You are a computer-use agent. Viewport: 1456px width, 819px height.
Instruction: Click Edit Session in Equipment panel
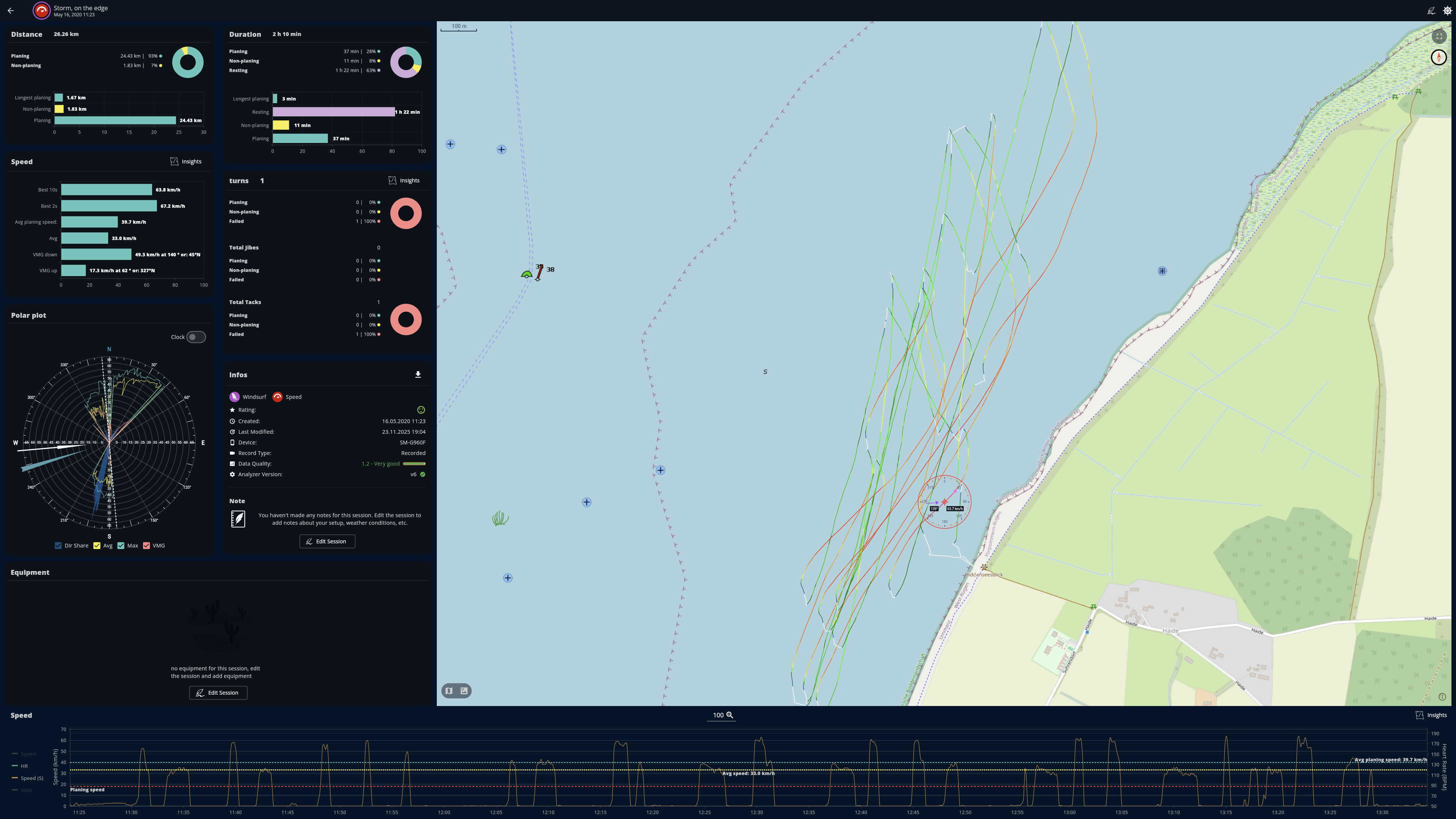pyautogui.click(x=218, y=692)
